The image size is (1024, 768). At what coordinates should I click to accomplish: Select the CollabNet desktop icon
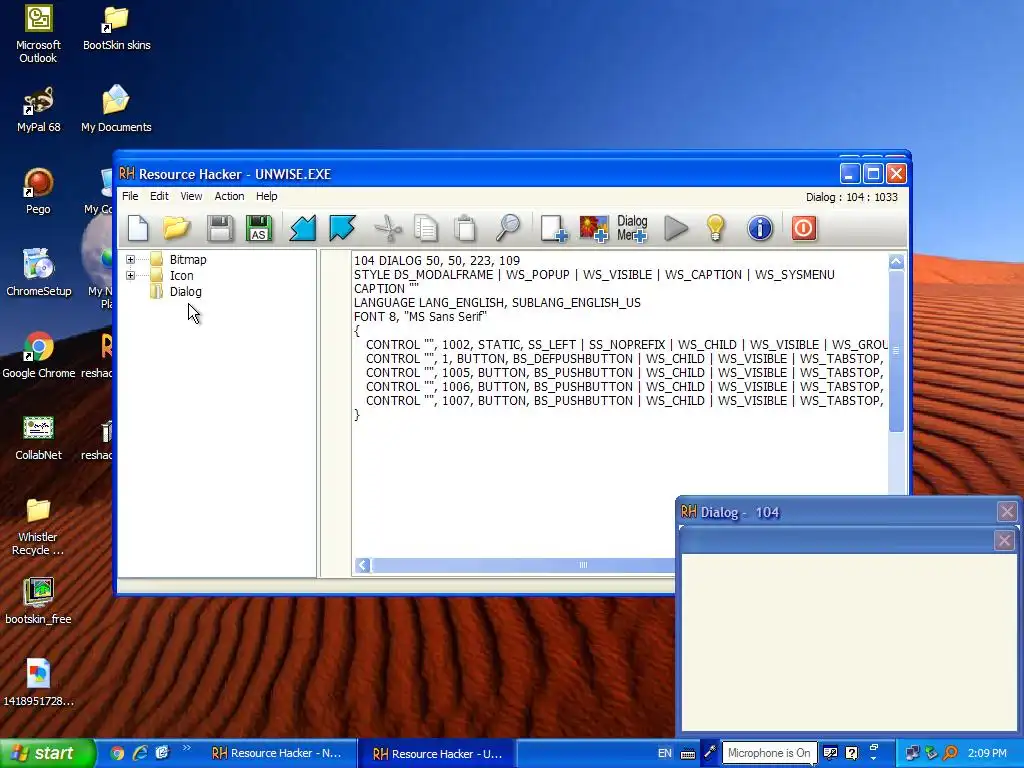pyautogui.click(x=38, y=438)
